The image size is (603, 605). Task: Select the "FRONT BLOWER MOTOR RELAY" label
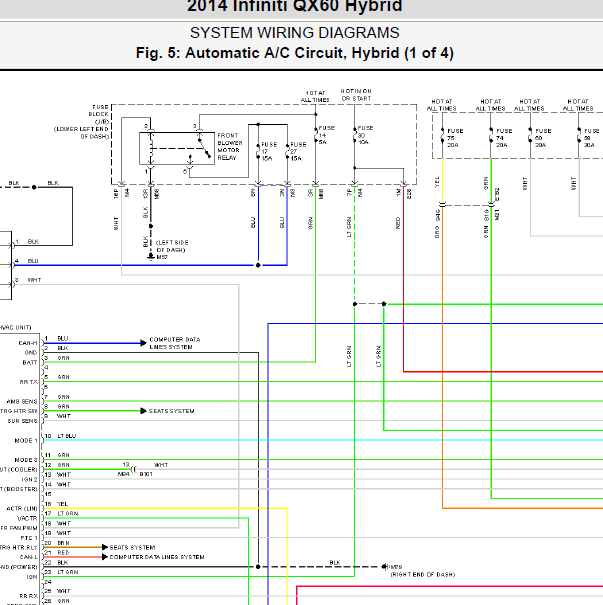230,147
